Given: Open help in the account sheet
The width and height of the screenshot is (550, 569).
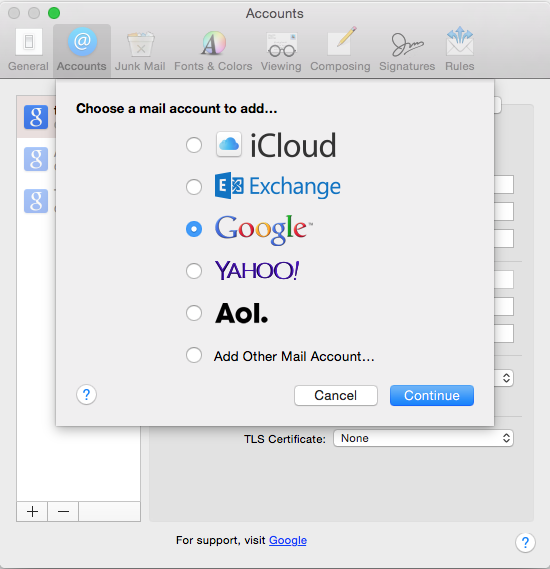Looking at the screenshot, I should pyautogui.click(x=86, y=394).
